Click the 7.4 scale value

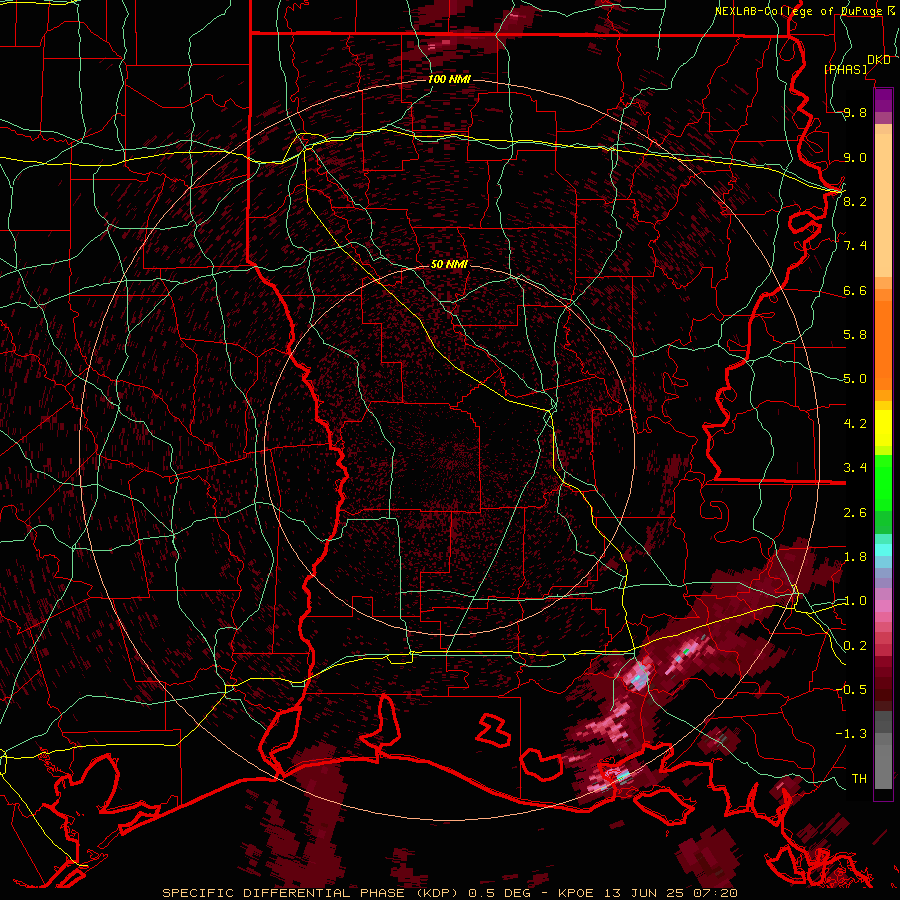point(855,246)
